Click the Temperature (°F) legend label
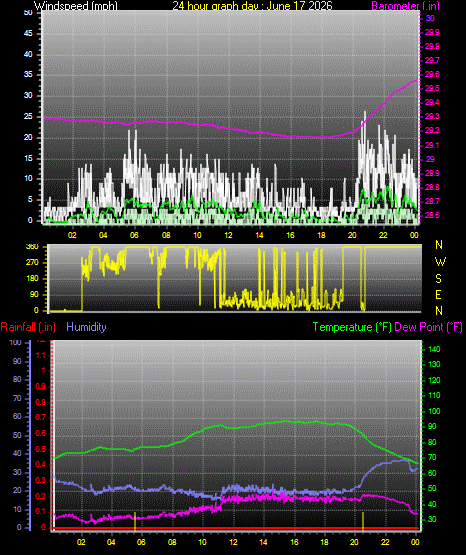 (352, 327)
